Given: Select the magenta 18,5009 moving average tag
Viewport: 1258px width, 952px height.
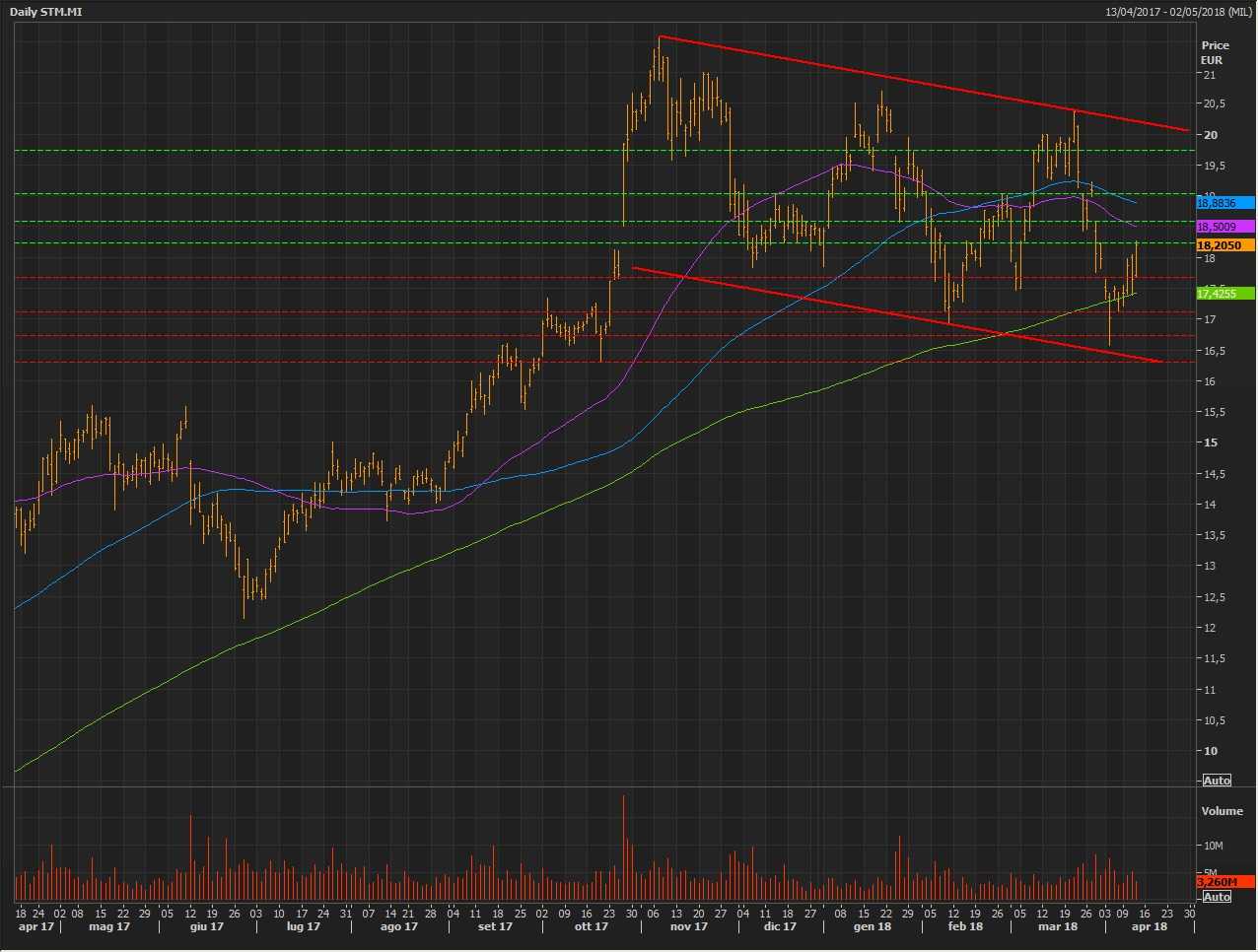Looking at the screenshot, I should tap(1224, 227).
